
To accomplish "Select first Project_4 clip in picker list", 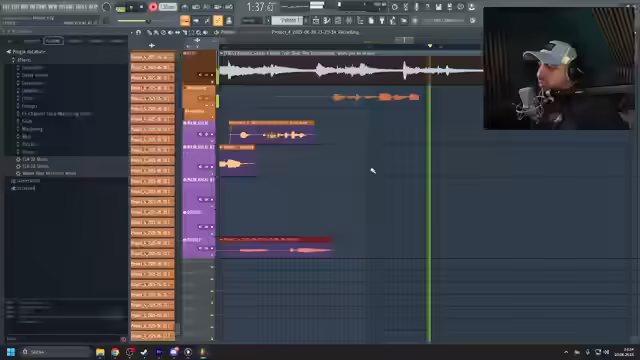I will 152,57.
